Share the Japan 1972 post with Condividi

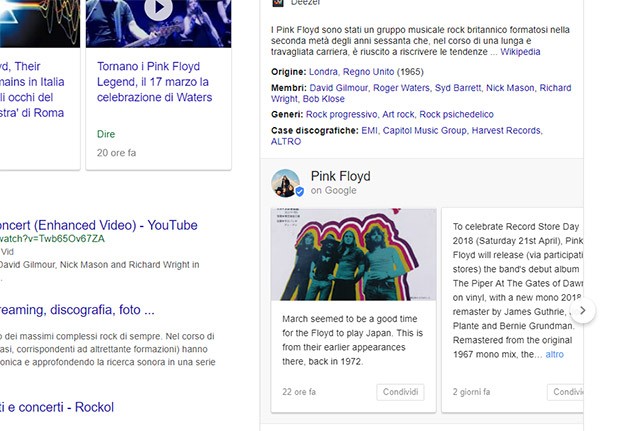coord(400,392)
